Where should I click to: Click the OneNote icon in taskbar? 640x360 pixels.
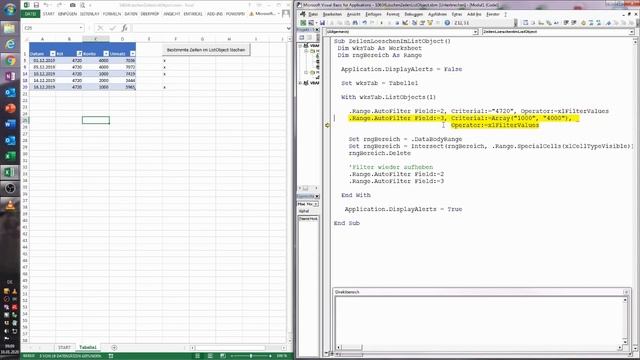pyautogui.click(x=10, y=76)
